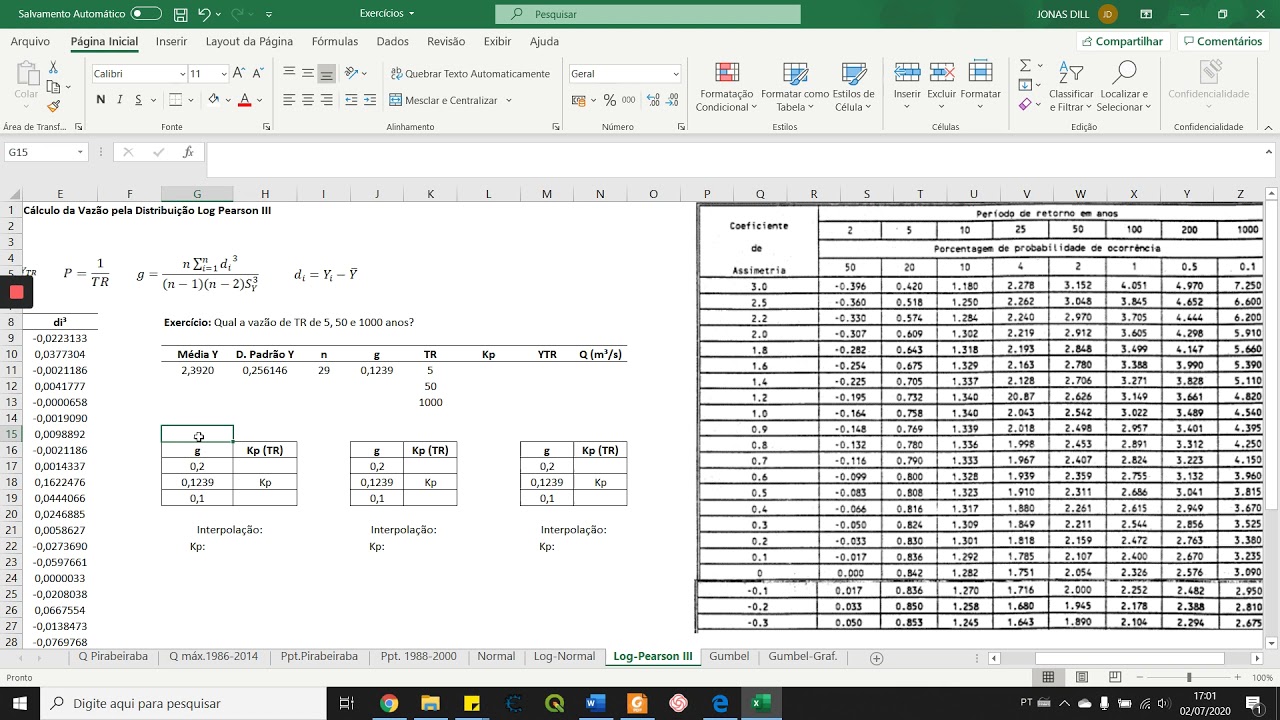The height and width of the screenshot is (720, 1280).
Task: Expand Mesclar e Centralizar dropdown arrow
Action: click(x=509, y=100)
